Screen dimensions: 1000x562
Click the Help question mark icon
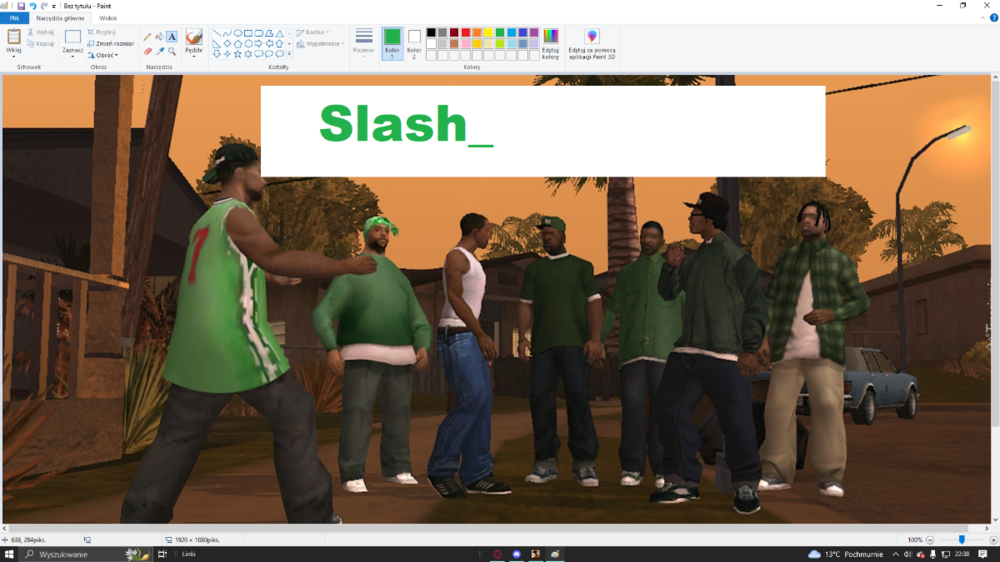(x=994, y=18)
